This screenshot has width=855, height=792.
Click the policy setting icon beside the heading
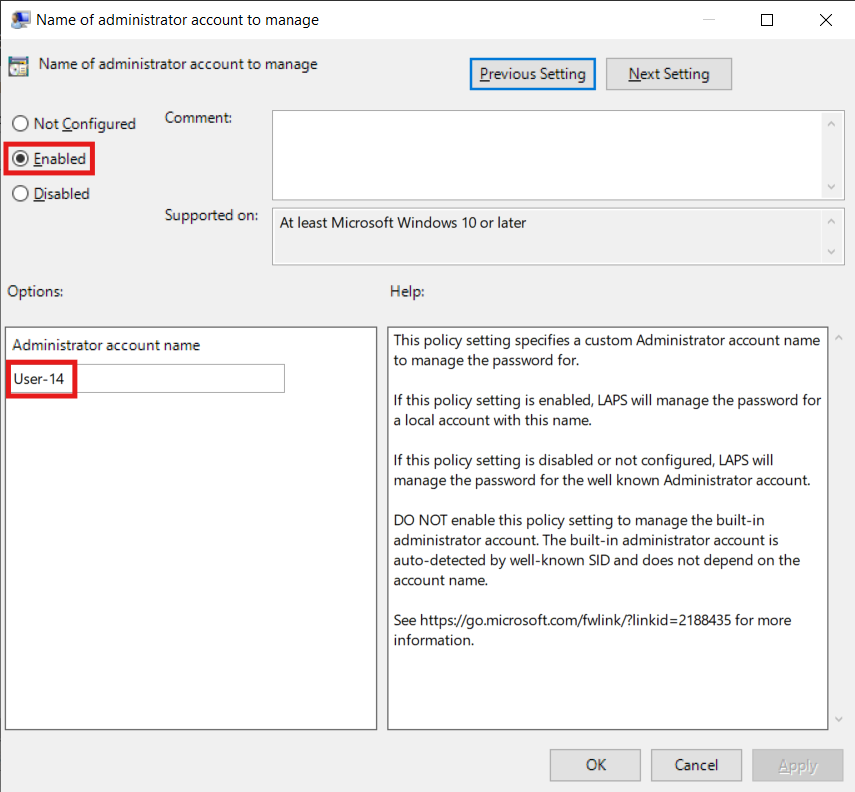click(x=18, y=67)
